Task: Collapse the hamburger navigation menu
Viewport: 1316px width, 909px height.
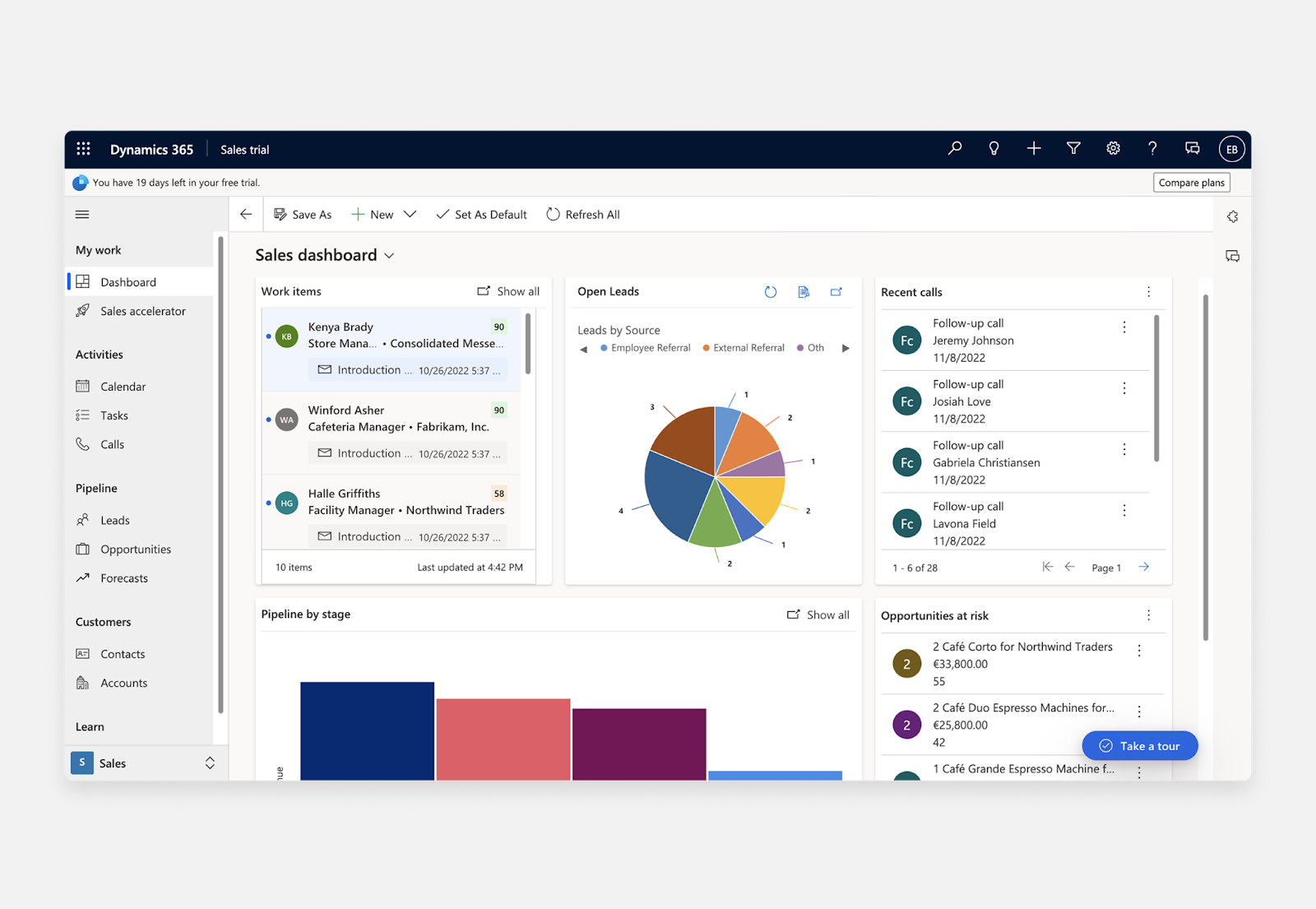Action: 82,215
